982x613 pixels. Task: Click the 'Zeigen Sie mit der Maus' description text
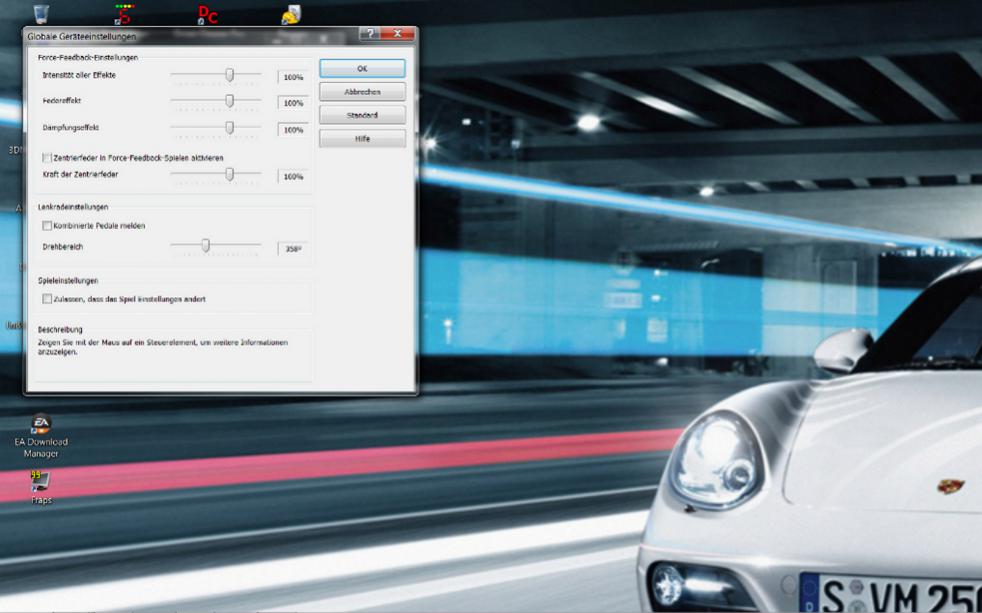[163, 347]
